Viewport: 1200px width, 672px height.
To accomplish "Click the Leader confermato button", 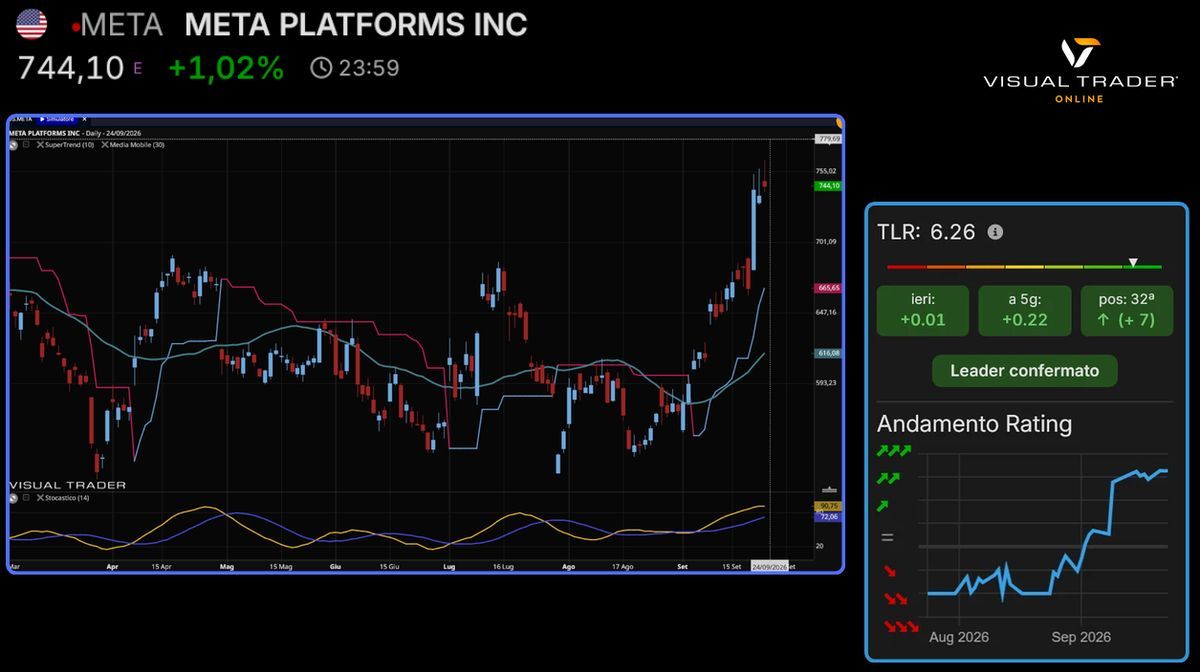I will click(1024, 371).
